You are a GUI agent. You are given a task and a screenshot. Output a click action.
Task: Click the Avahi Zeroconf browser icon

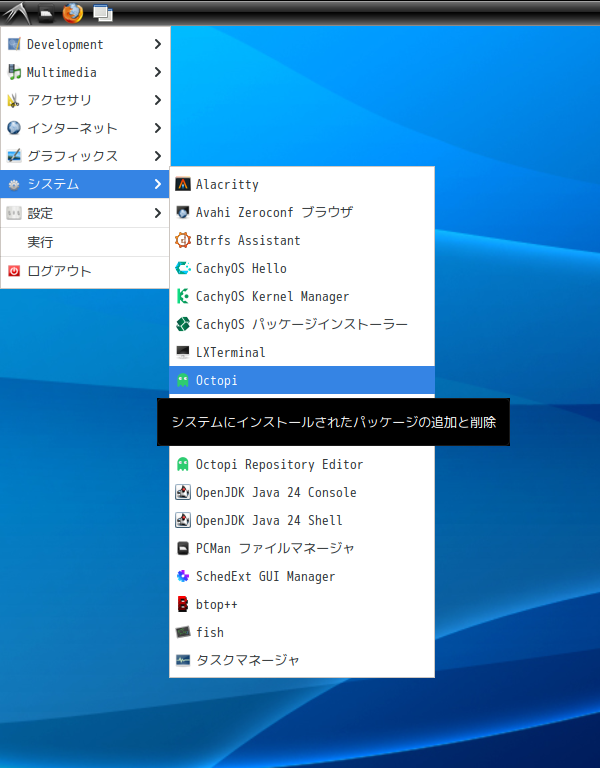183,212
